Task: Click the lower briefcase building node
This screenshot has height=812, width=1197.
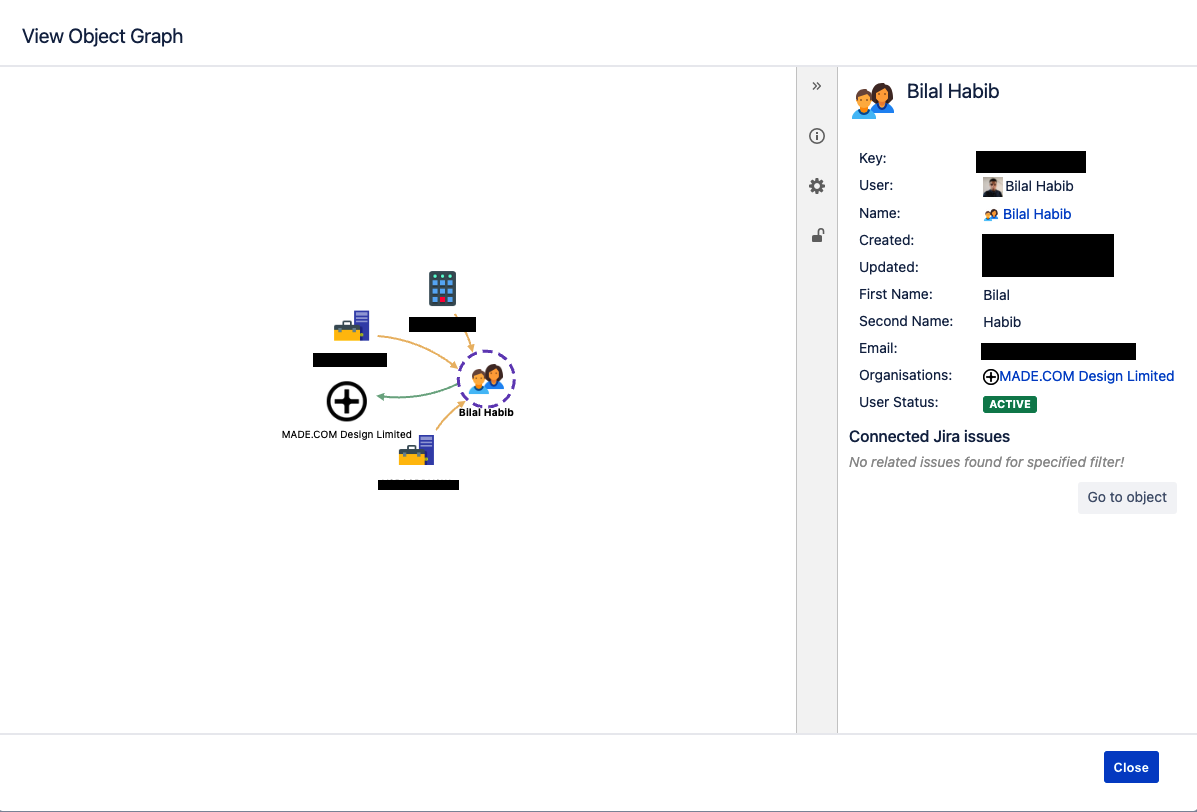Action: tap(416, 451)
